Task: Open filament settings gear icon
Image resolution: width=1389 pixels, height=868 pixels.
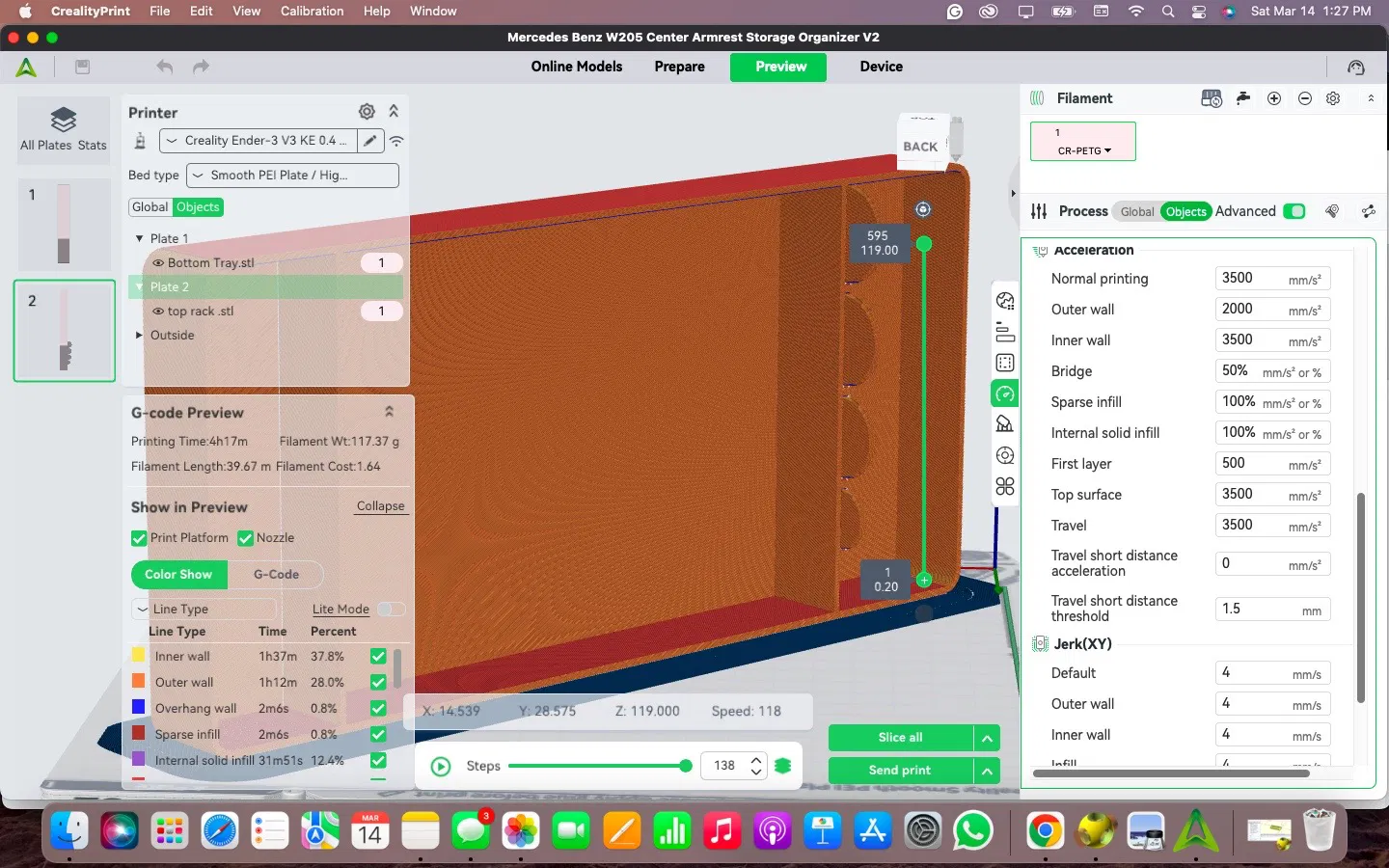Action: [1333, 98]
